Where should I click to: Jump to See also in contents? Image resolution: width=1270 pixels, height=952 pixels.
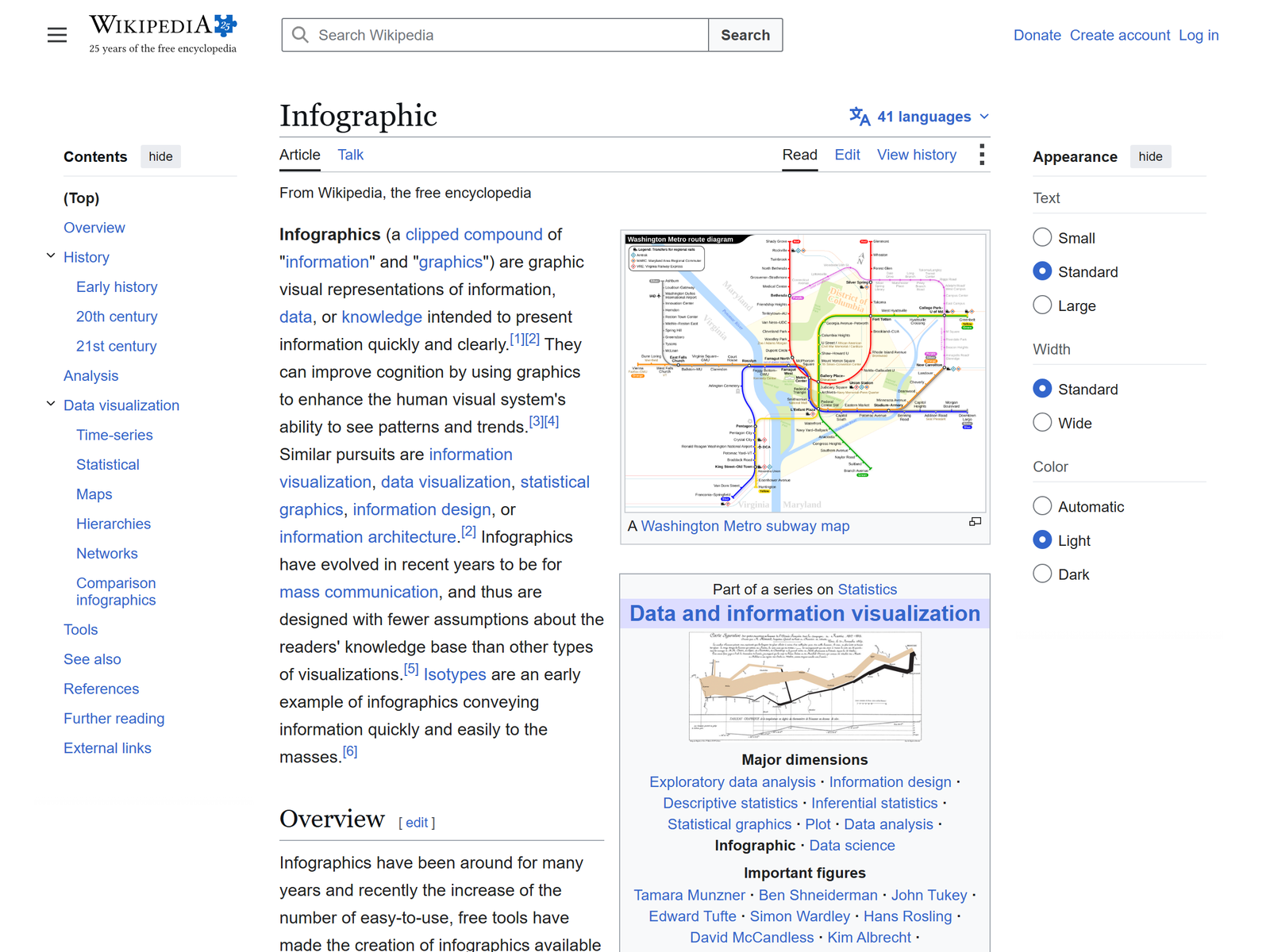pyautogui.click(x=92, y=659)
